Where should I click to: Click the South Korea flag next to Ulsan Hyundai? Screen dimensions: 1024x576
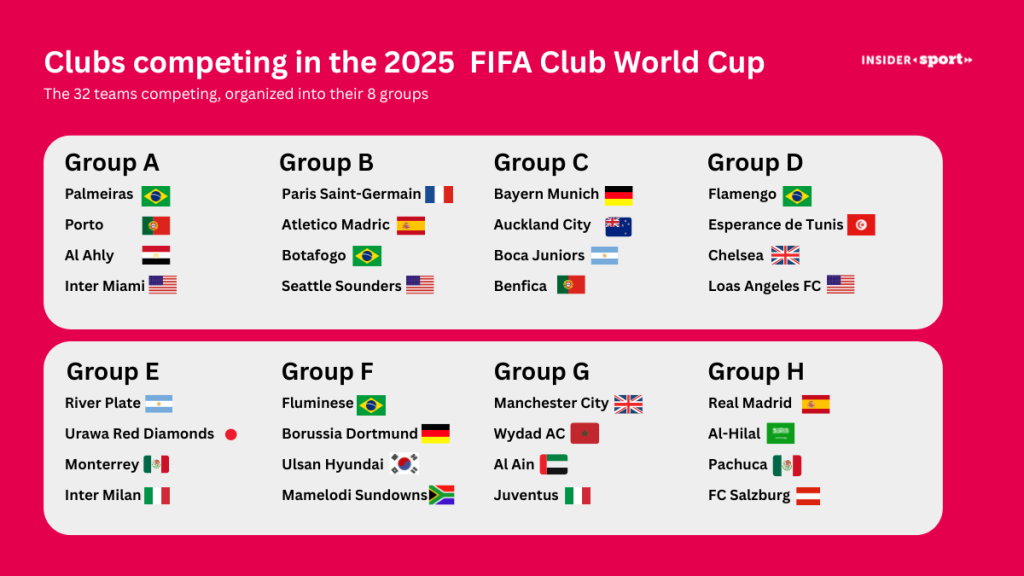404,464
